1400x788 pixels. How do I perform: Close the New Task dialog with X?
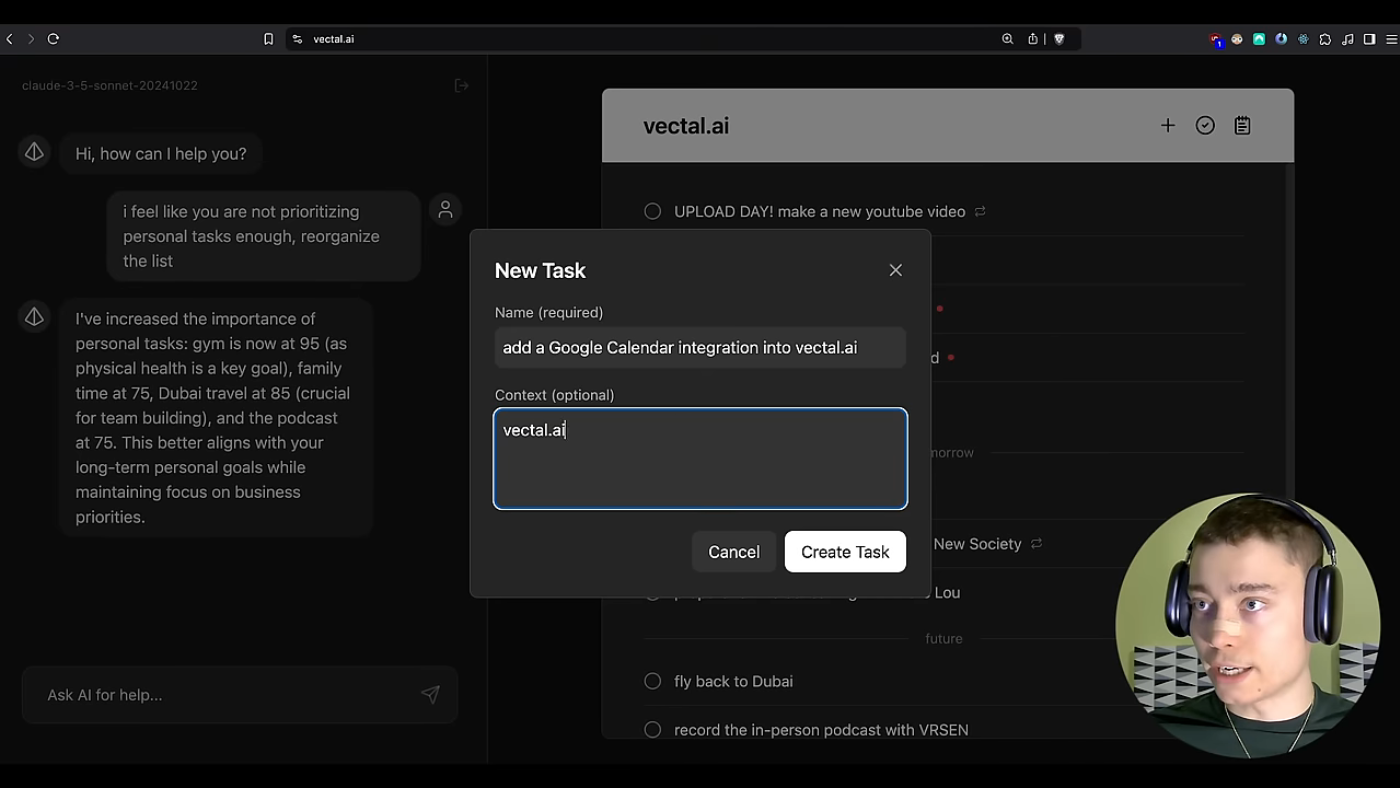tap(895, 270)
